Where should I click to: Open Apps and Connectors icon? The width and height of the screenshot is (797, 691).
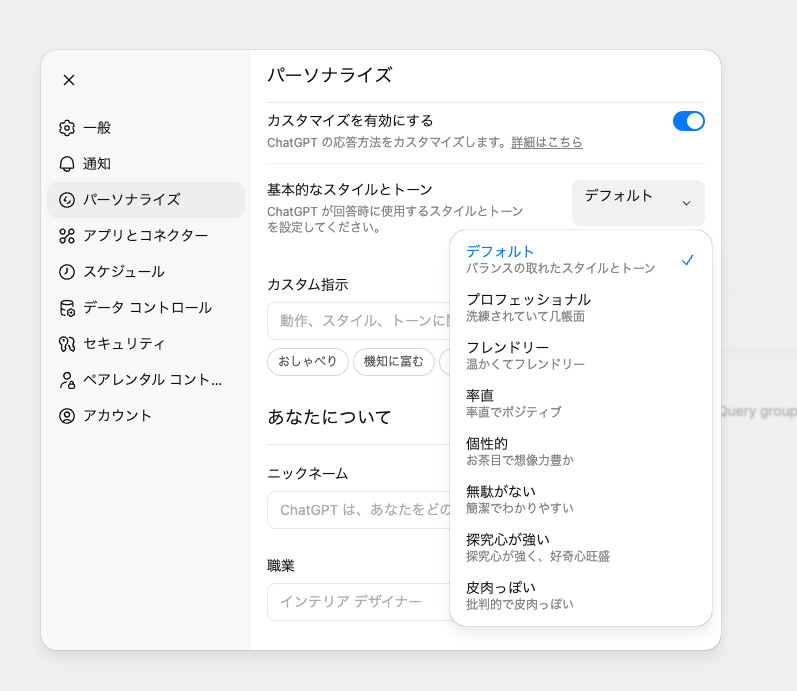(x=67, y=236)
